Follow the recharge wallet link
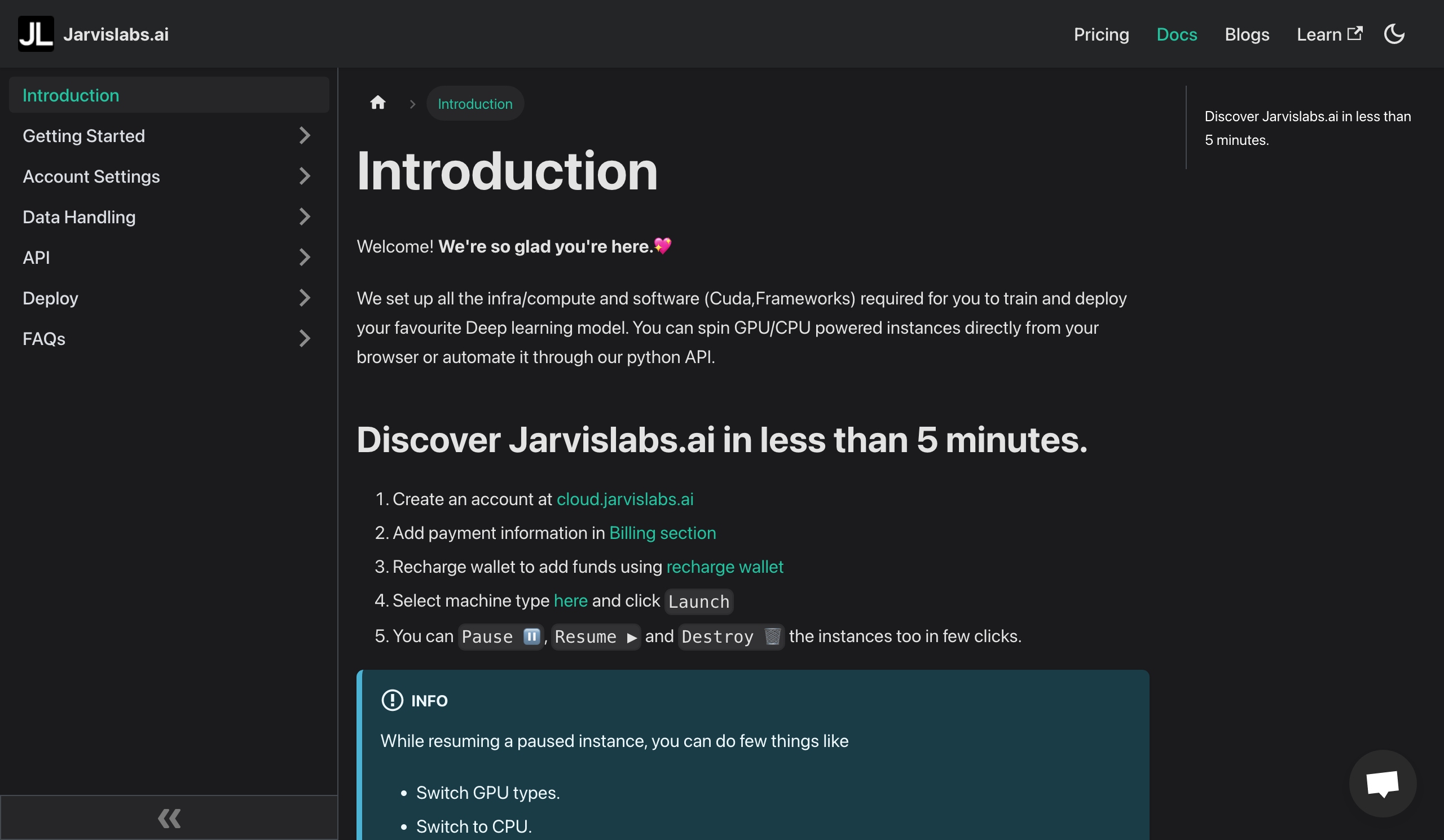 [724, 567]
